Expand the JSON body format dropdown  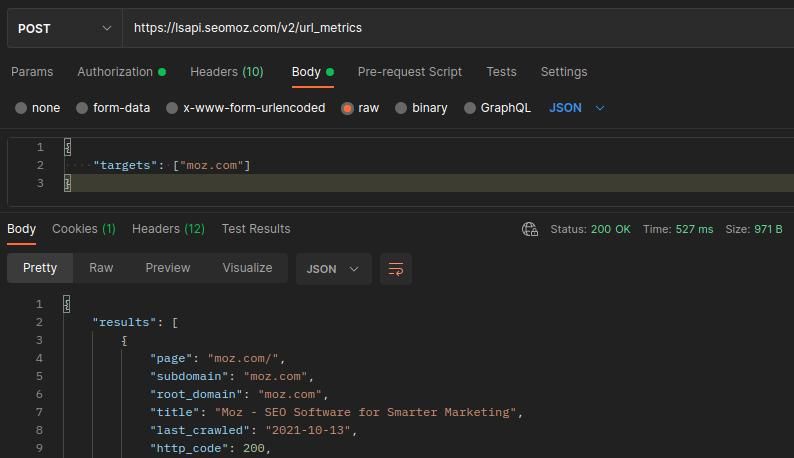pos(577,108)
